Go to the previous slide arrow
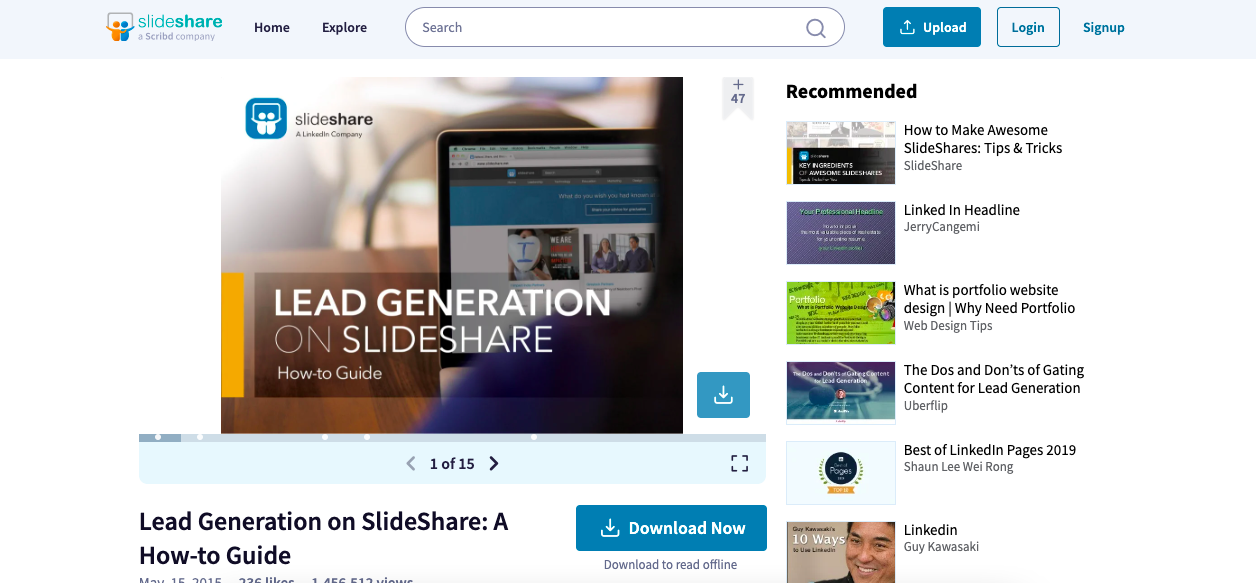1256x583 pixels. [410, 464]
